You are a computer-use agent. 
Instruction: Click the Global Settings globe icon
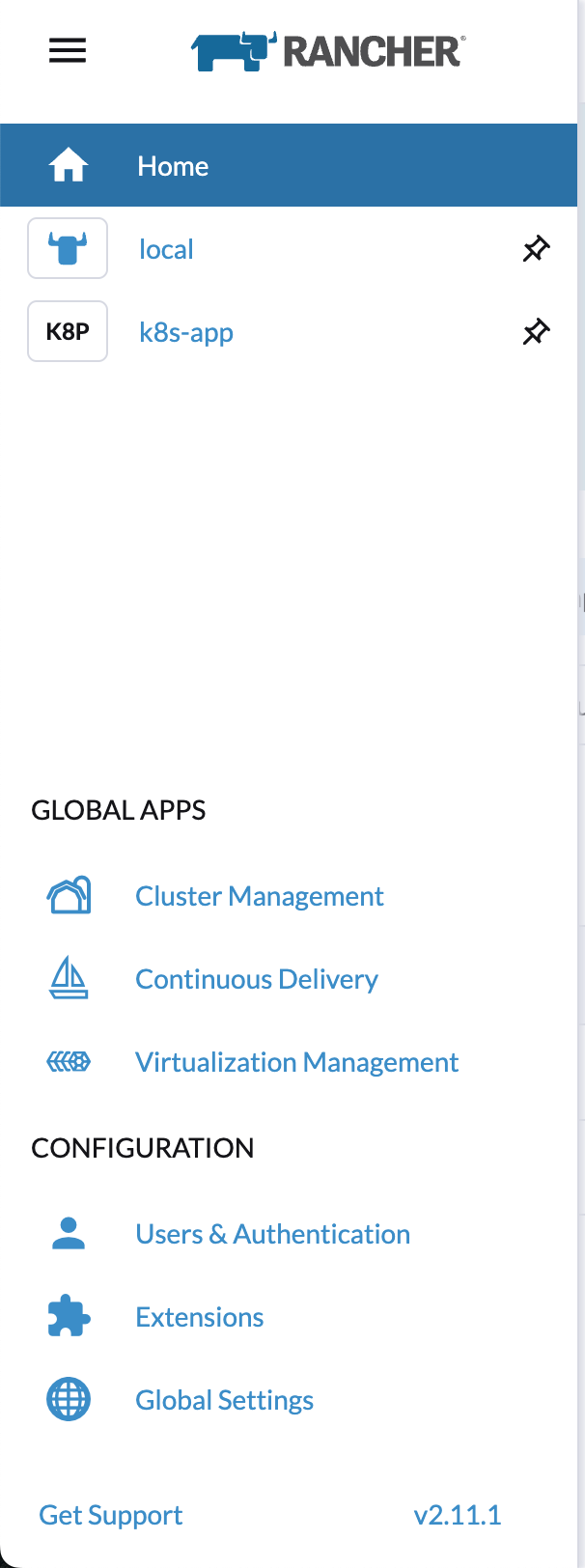[69, 1399]
